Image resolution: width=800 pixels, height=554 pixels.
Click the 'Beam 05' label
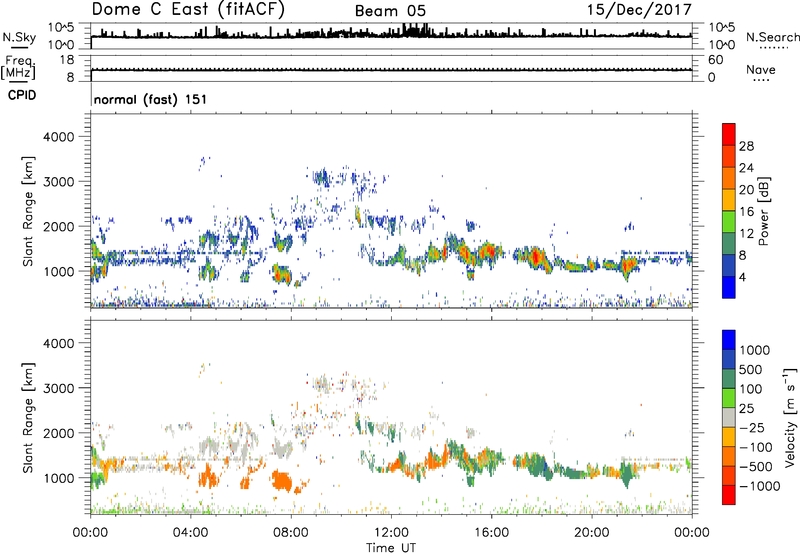(x=390, y=11)
